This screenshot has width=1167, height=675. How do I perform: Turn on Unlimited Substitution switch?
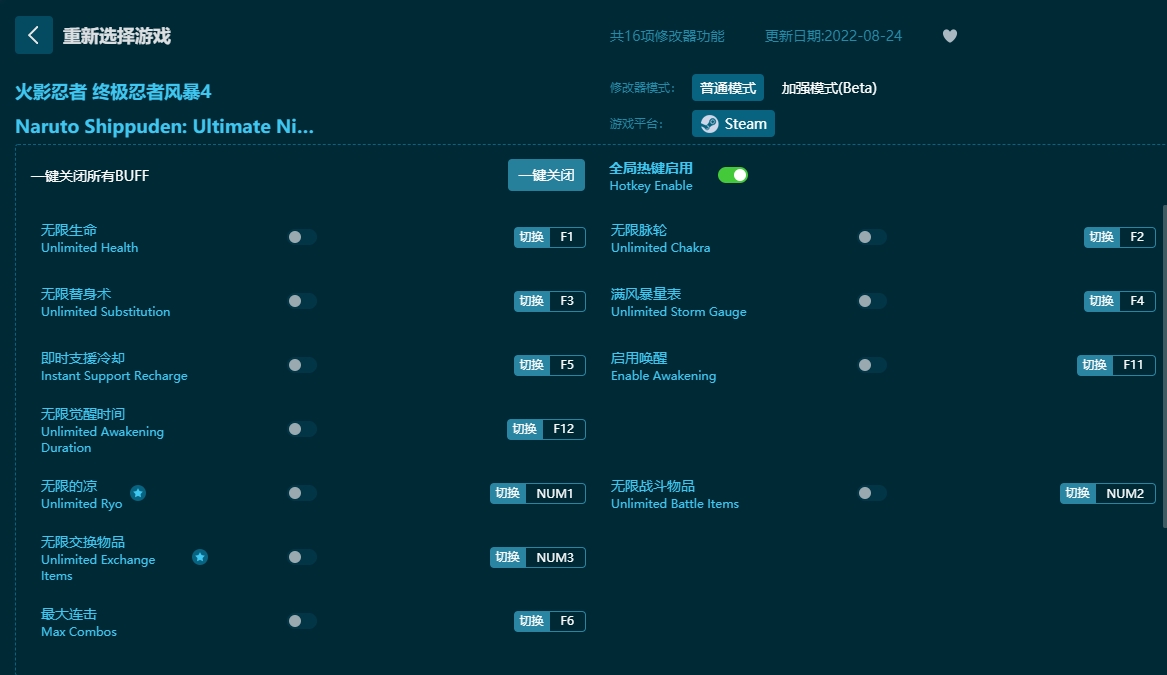(301, 301)
